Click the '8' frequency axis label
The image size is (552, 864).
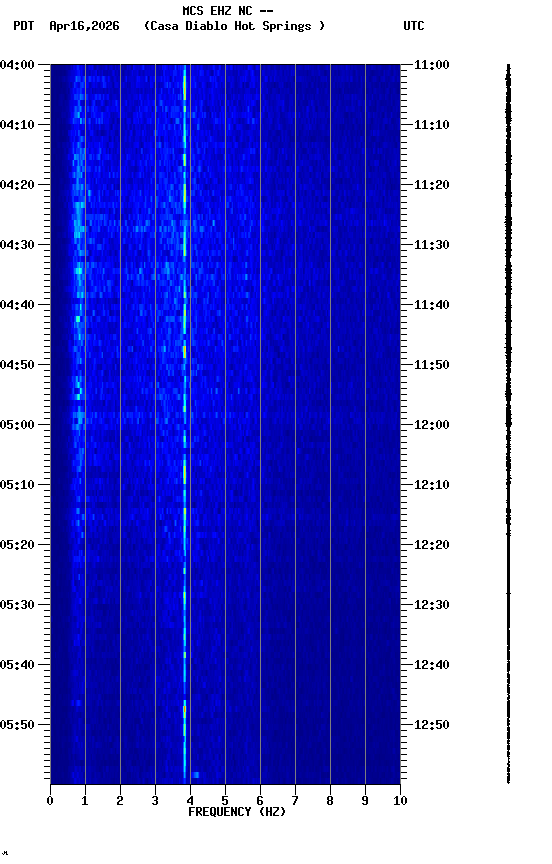[330, 801]
